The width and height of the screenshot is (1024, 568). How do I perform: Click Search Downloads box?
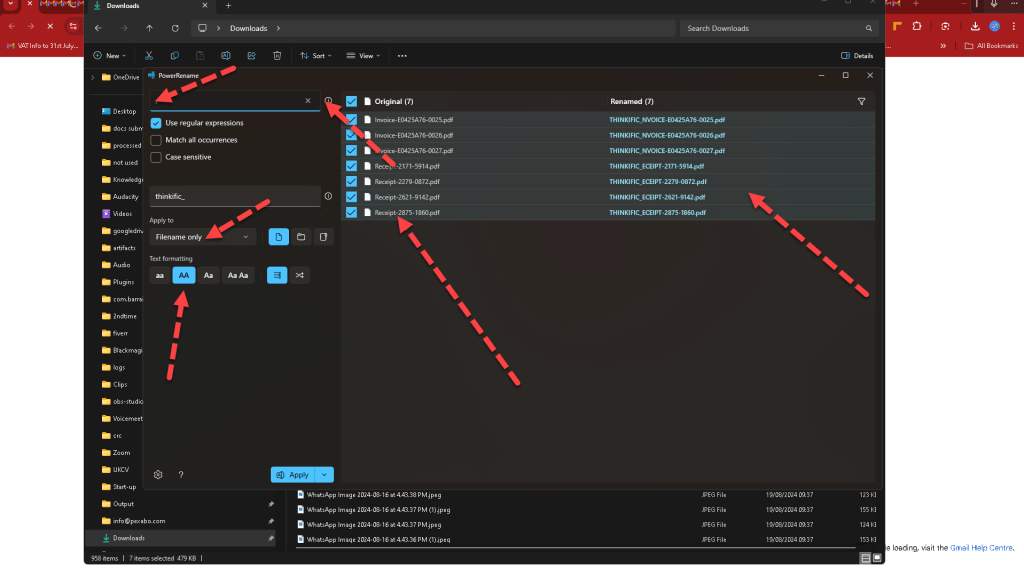coord(778,28)
